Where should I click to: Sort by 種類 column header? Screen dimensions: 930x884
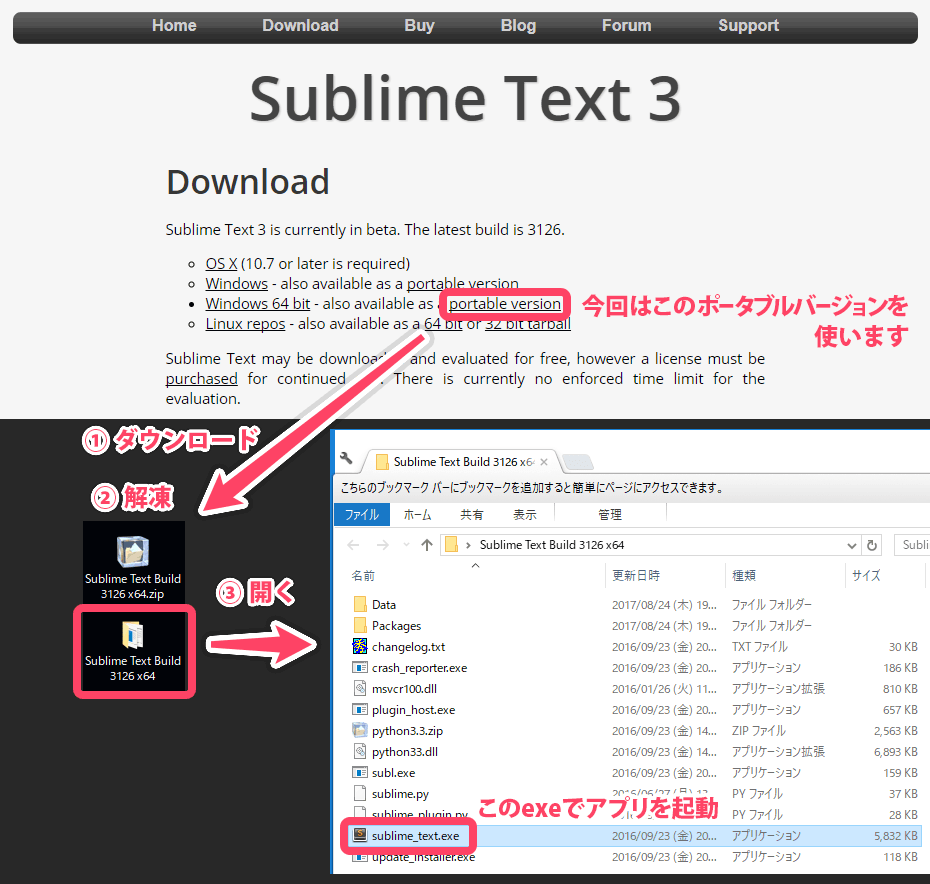[744, 575]
